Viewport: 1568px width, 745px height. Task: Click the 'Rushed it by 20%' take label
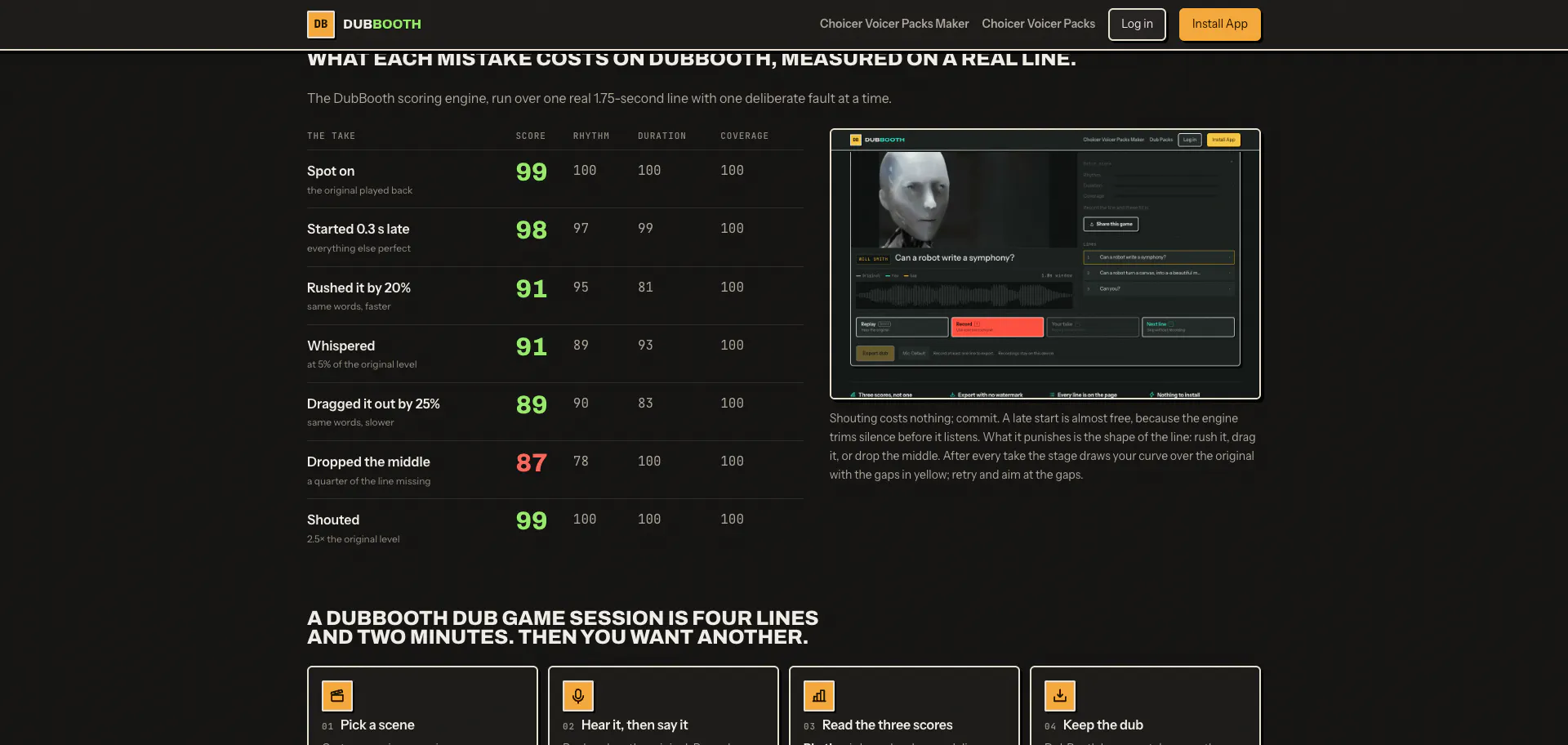(359, 288)
